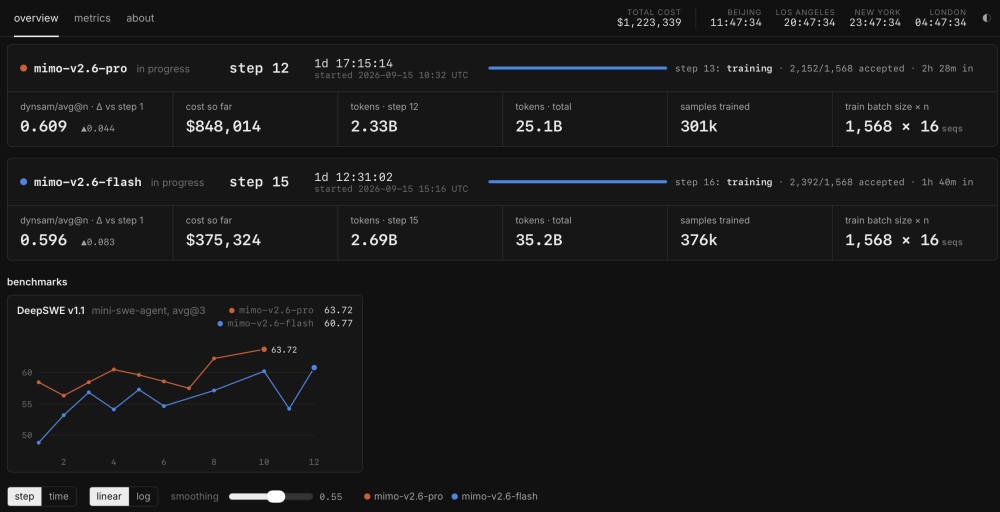
Task: Click the orange dot beside mimo-v2.6-pro run title
Action: pos(24,68)
